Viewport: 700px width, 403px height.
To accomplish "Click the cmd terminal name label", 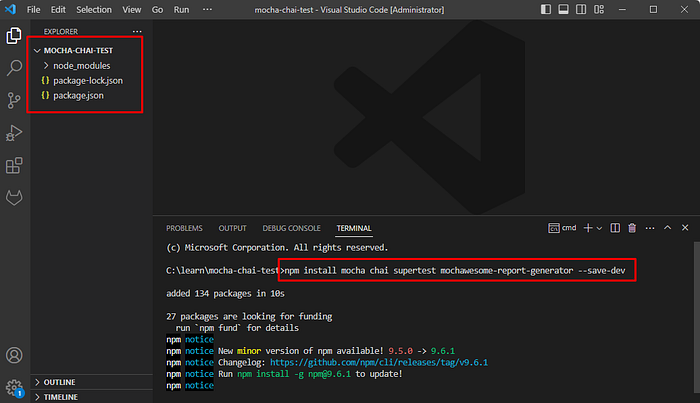I will point(569,228).
